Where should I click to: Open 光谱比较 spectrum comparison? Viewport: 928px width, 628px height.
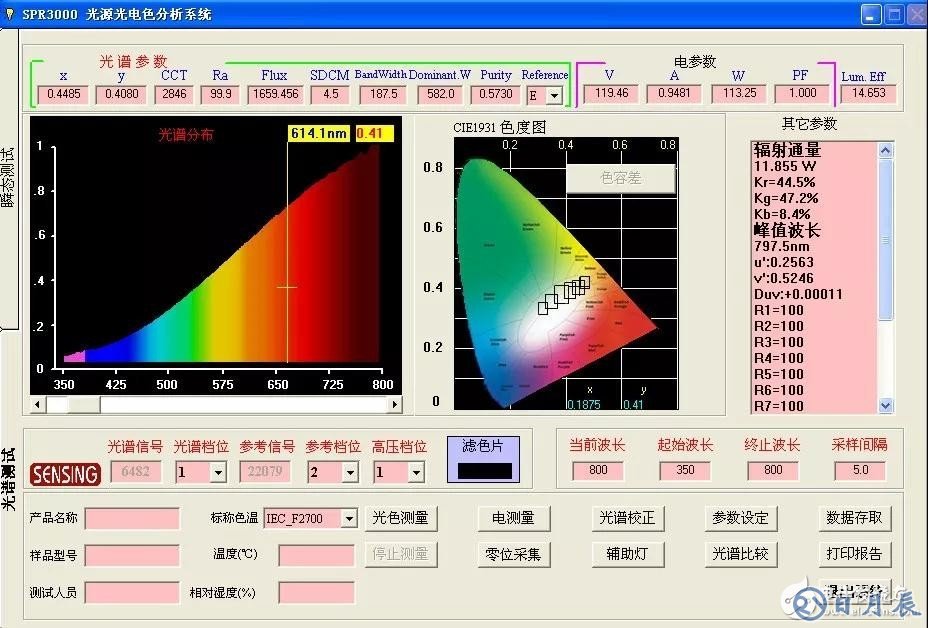tap(741, 555)
